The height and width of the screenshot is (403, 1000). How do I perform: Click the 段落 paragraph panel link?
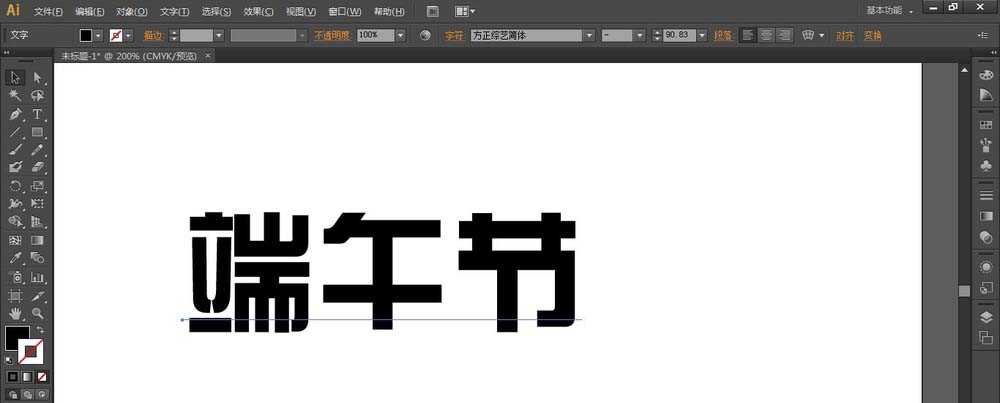coord(722,35)
